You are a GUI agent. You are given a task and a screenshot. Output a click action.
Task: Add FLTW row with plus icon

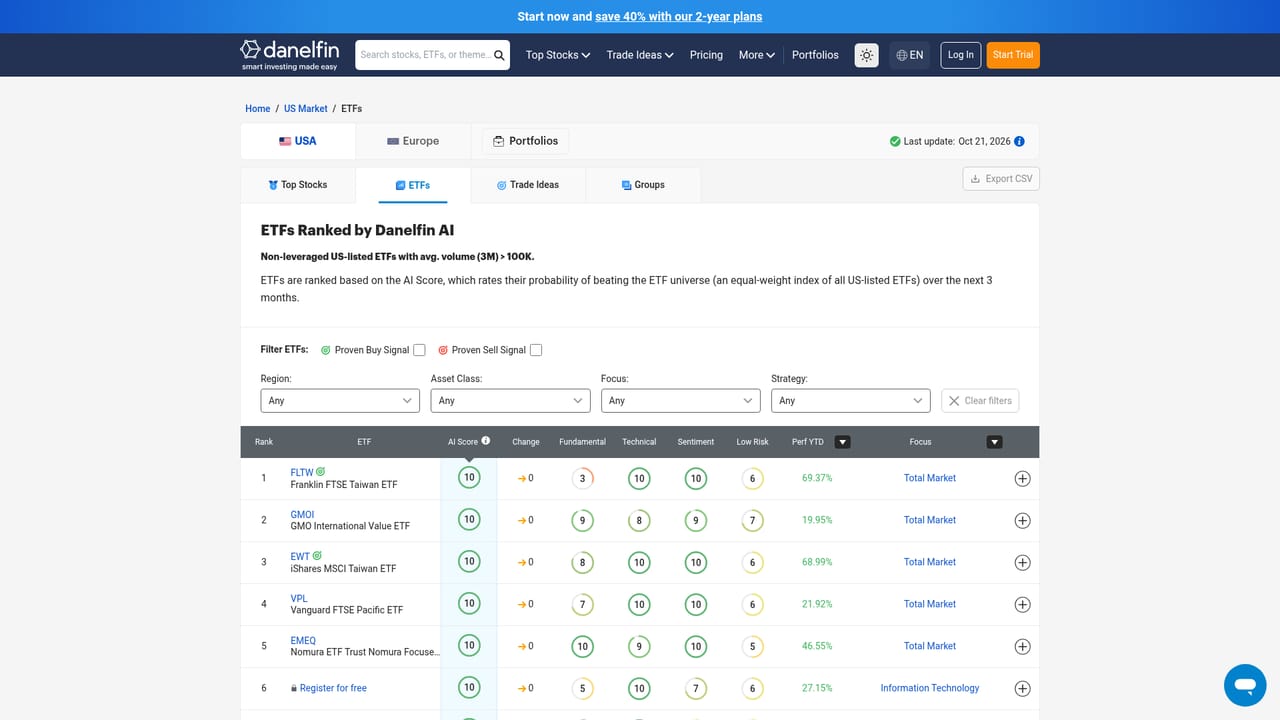(1022, 479)
